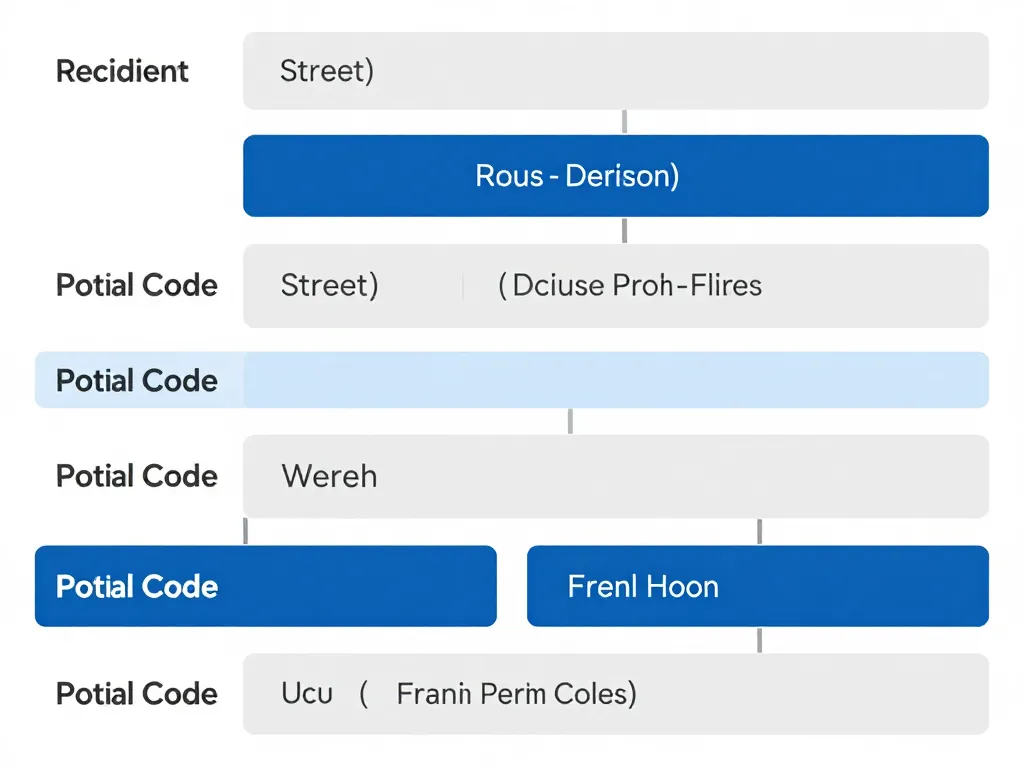1024x768 pixels.
Task: Select the Franin Perm Coles) text
Action: pyautogui.click(x=516, y=694)
